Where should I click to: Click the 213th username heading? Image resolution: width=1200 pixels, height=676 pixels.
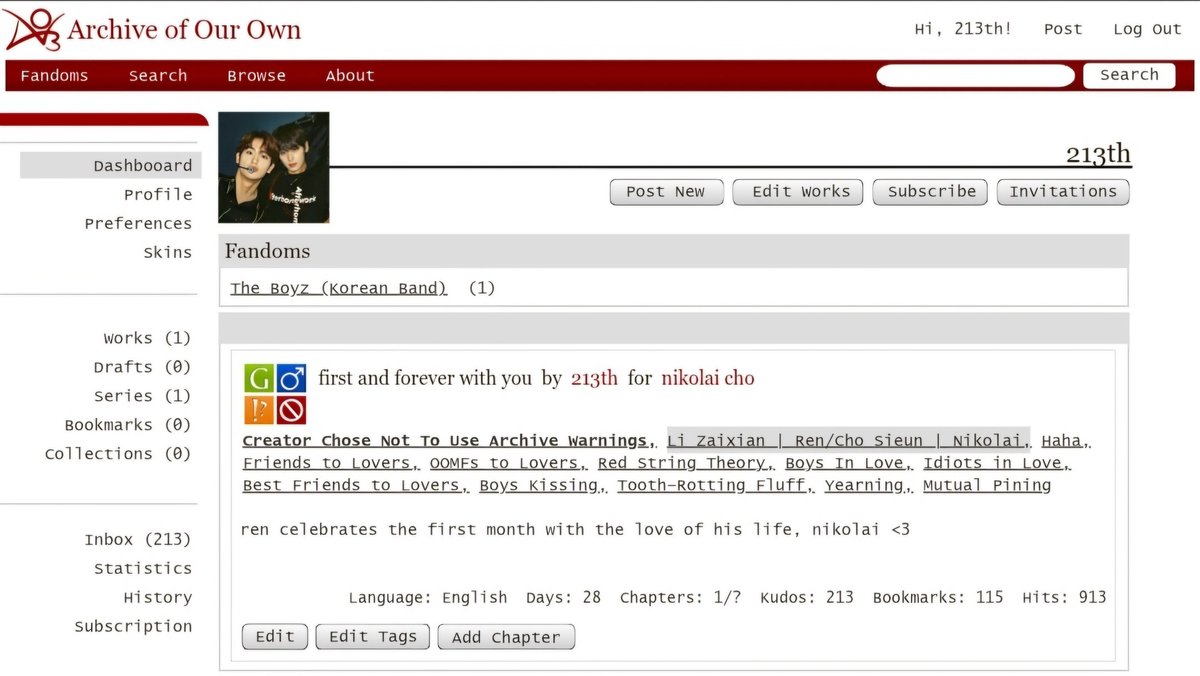click(x=1098, y=154)
